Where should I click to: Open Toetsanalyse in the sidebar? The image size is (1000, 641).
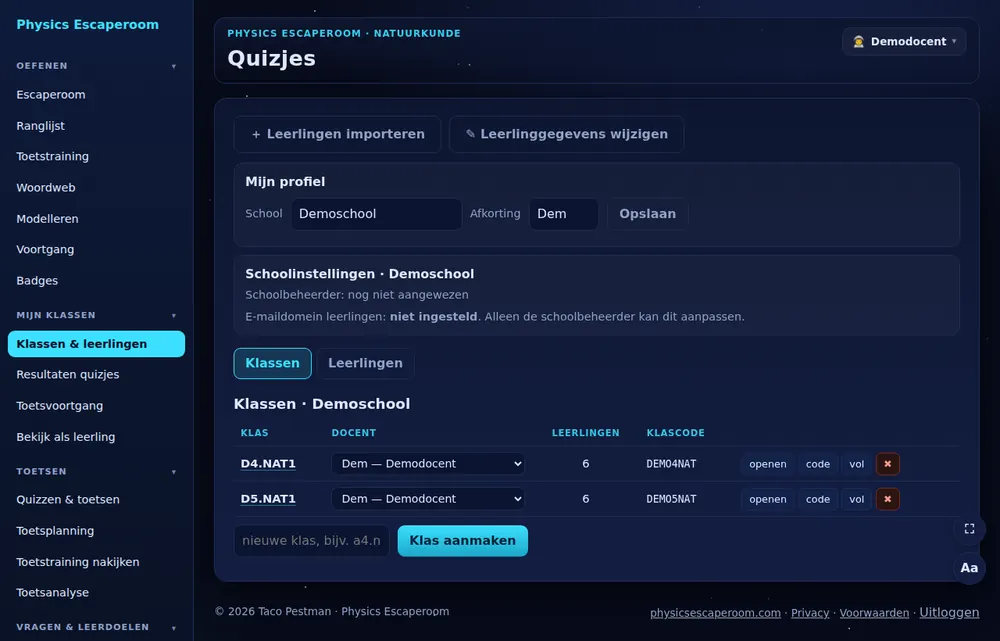coord(96,593)
